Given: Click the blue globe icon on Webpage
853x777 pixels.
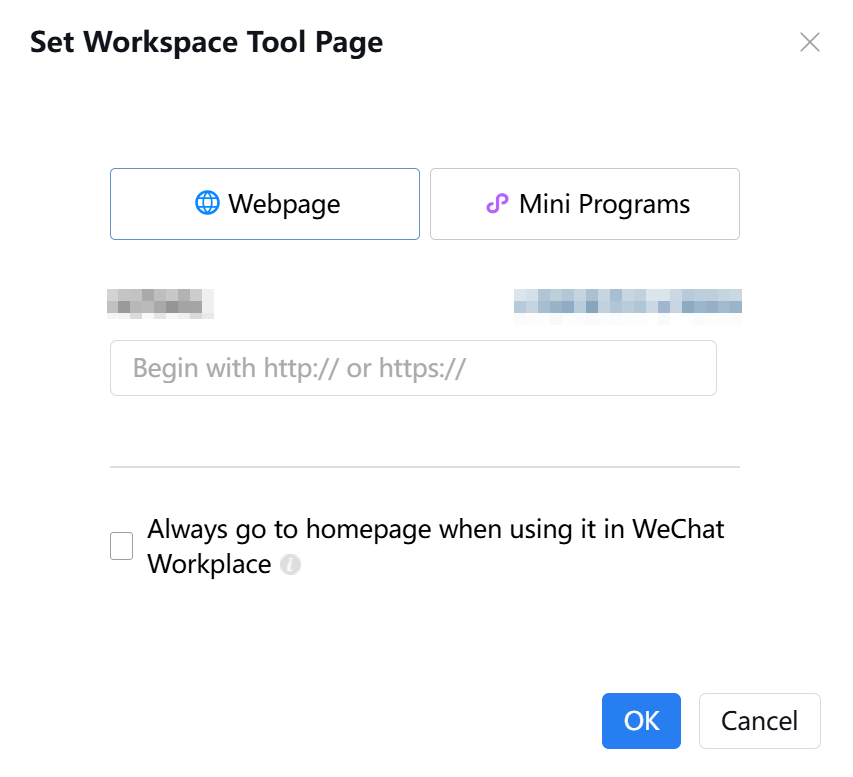Looking at the screenshot, I should (x=206, y=204).
